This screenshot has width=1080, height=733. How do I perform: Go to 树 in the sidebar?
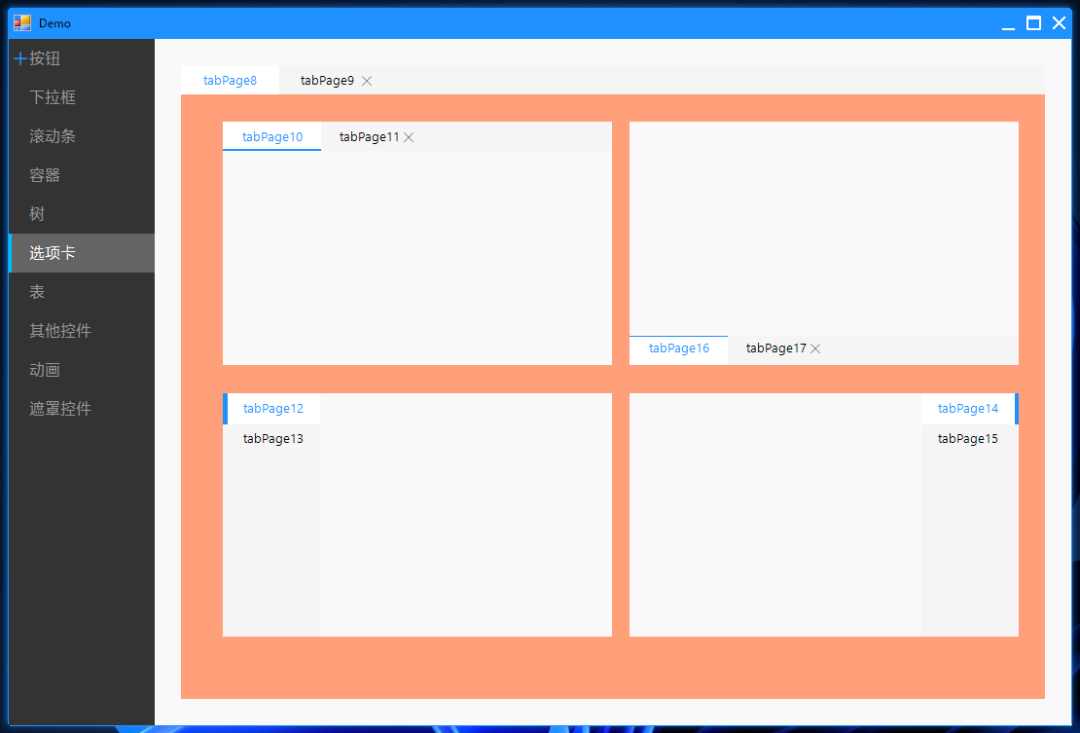(81, 214)
